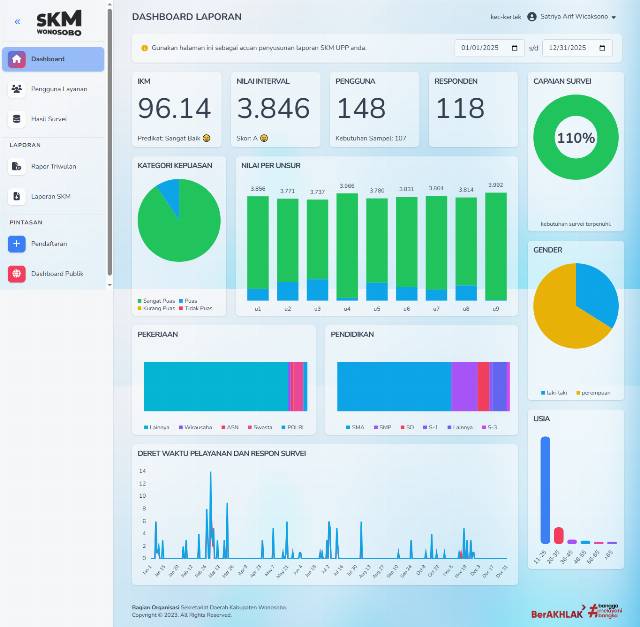Open Laporan SKM document icon
640x627 pixels.
pyautogui.click(x=17, y=196)
